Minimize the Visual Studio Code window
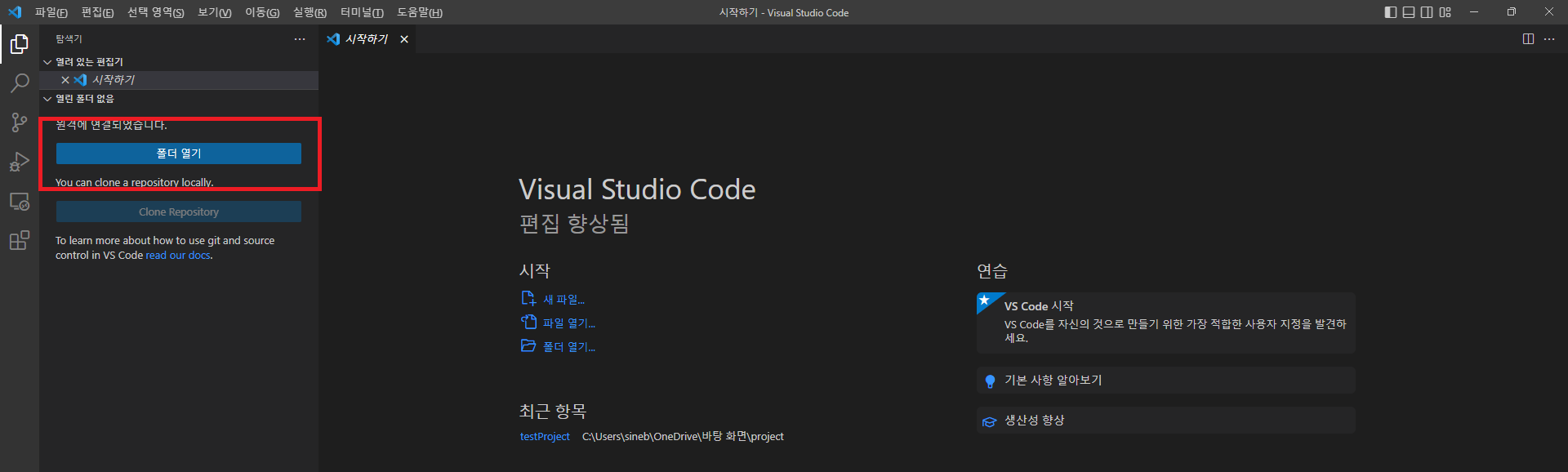The height and width of the screenshot is (472, 1568). pyautogui.click(x=1474, y=12)
